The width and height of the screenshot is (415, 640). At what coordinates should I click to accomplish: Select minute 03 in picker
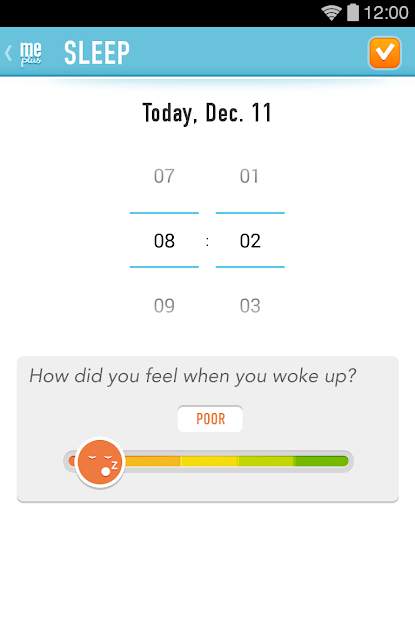click(x=250, y=306)
